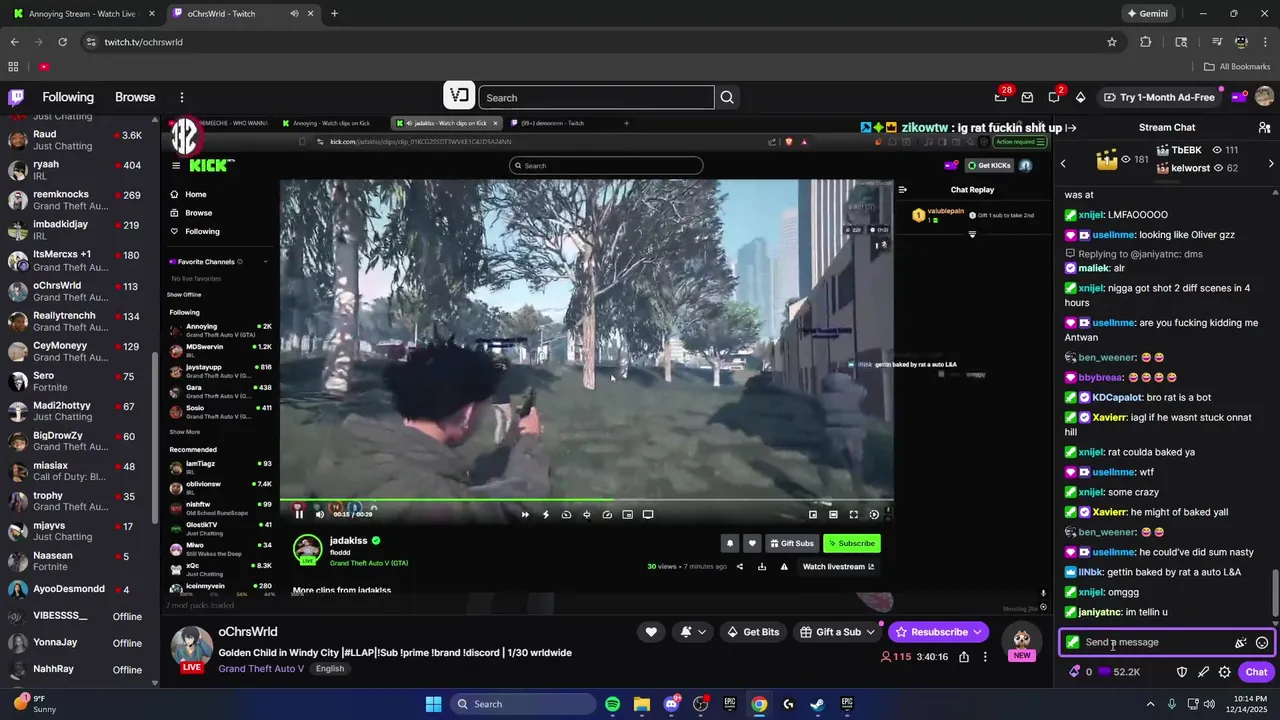Click the Get Bits diamond in top bar
The width and height of the screenshot is (1280, 720).
point(1080,97)
